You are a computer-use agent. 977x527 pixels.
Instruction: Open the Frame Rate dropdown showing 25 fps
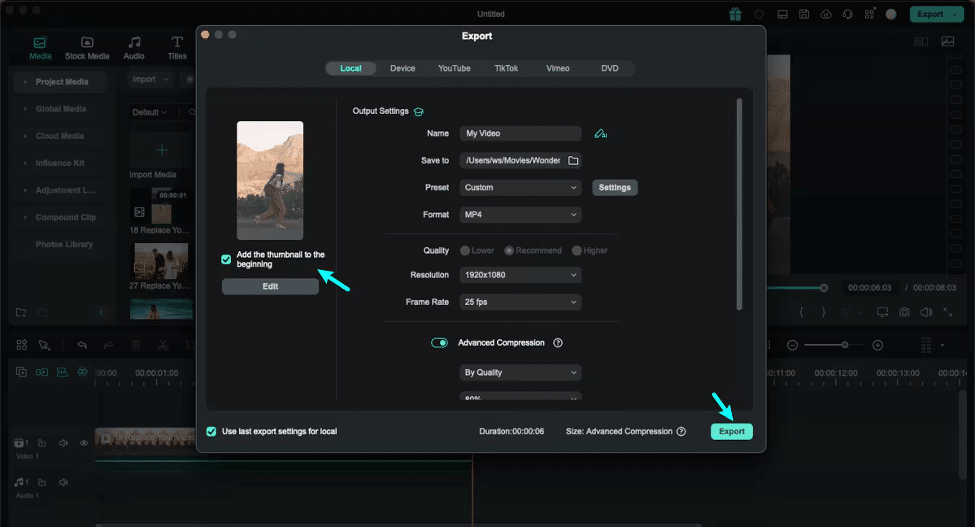(x=520, y=301)
